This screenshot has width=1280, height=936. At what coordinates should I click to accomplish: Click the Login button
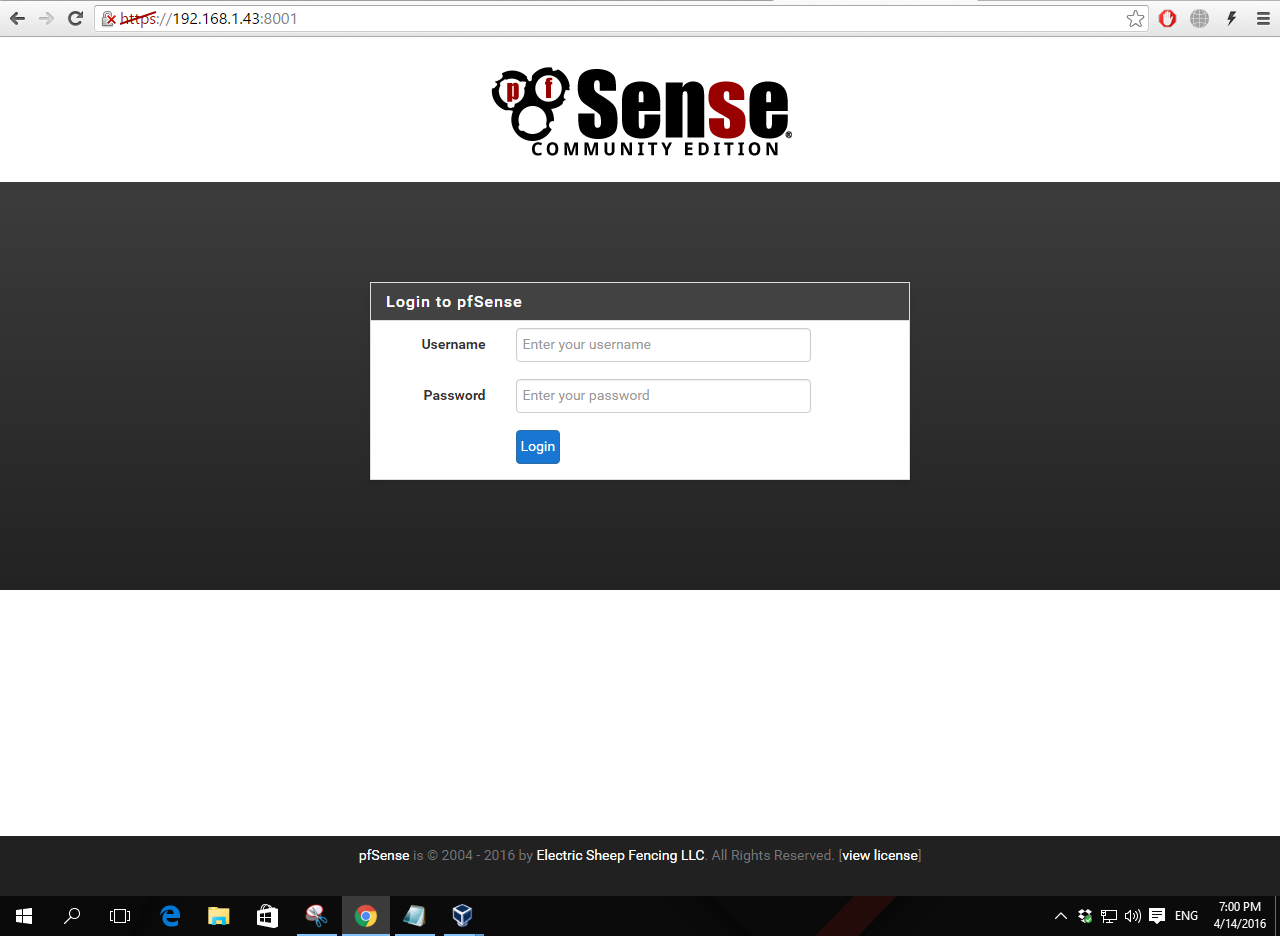tap(538, 447)
